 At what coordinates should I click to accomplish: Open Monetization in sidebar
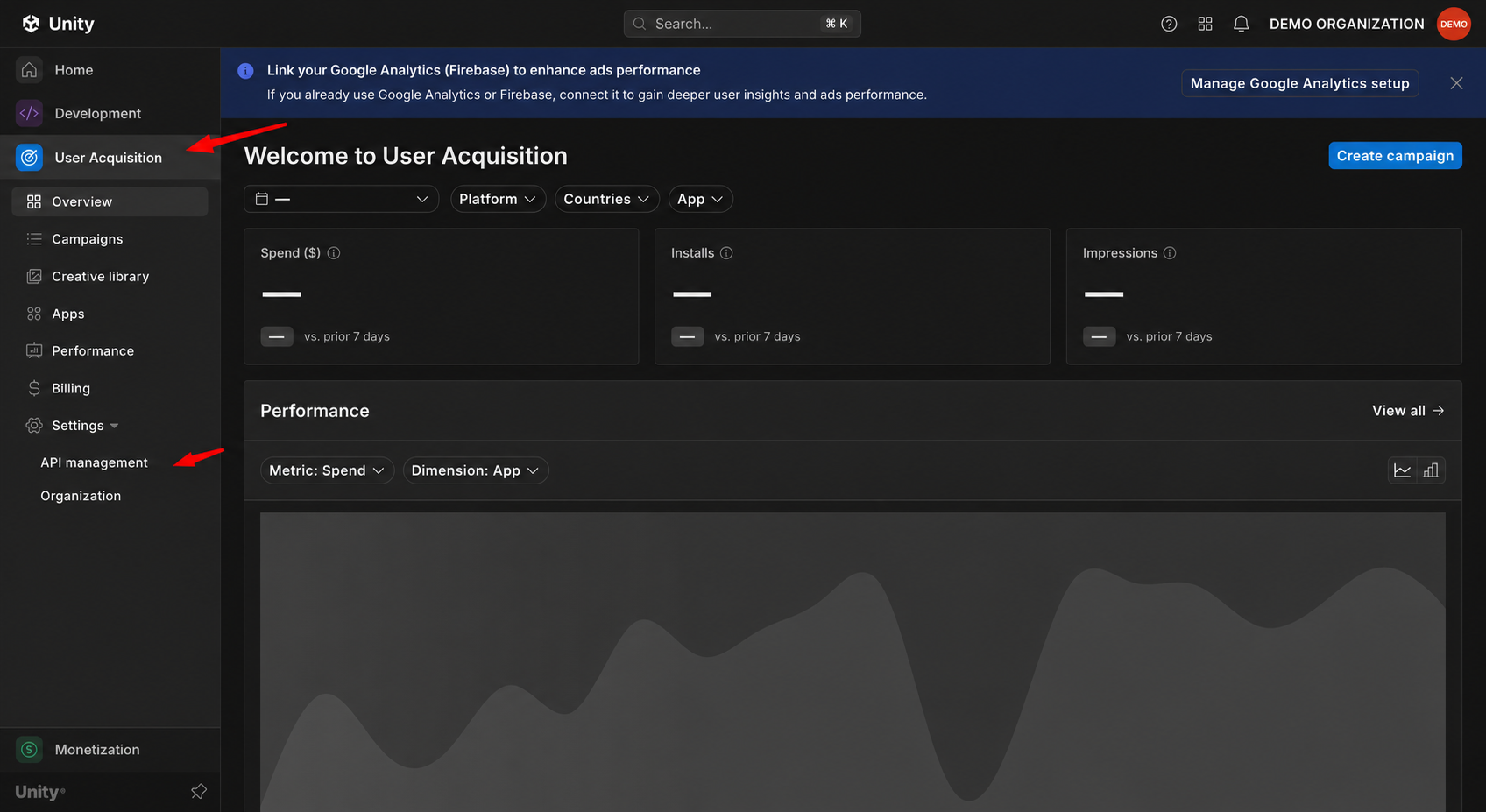pyautogui.click(x=110, y=750)
